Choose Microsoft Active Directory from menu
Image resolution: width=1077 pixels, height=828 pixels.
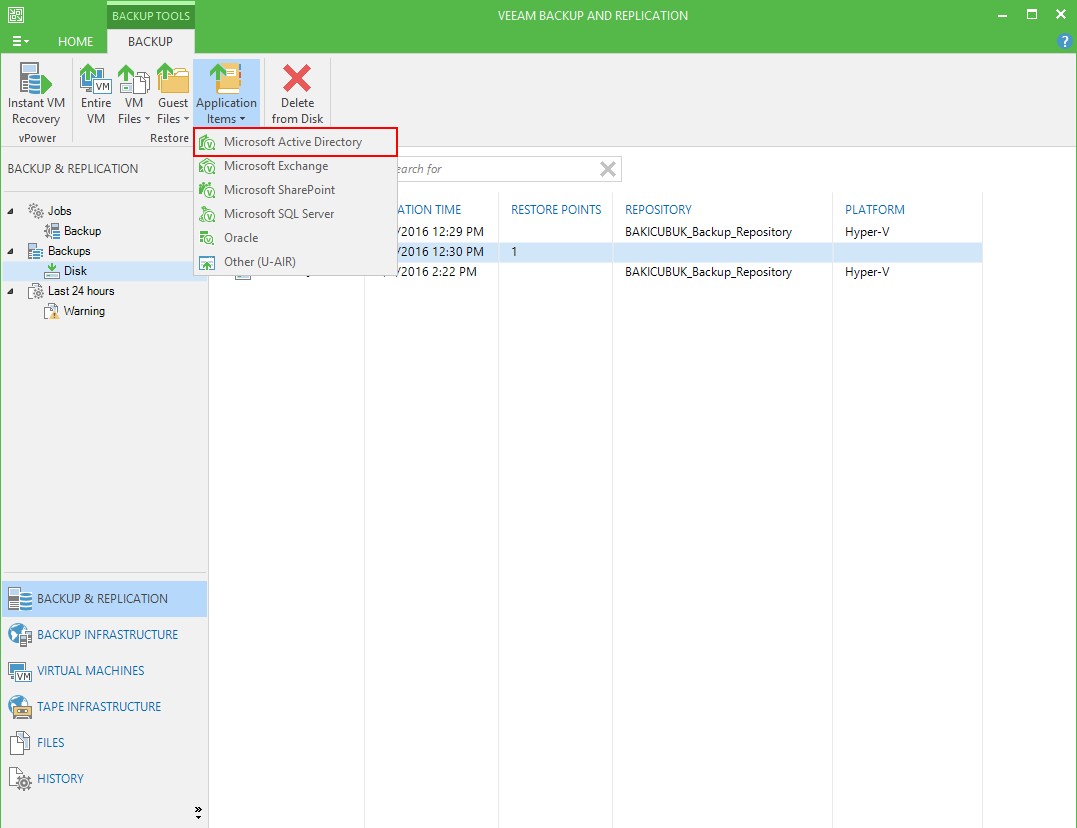(295, 142)
